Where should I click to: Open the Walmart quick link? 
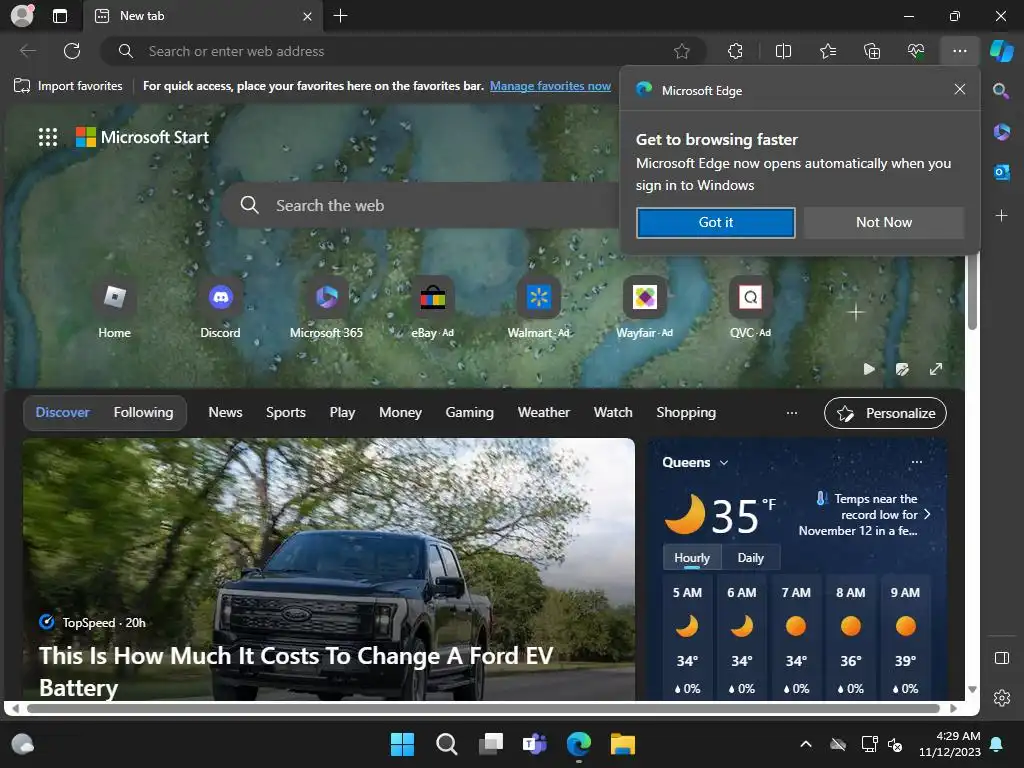(x=538, y=308)
